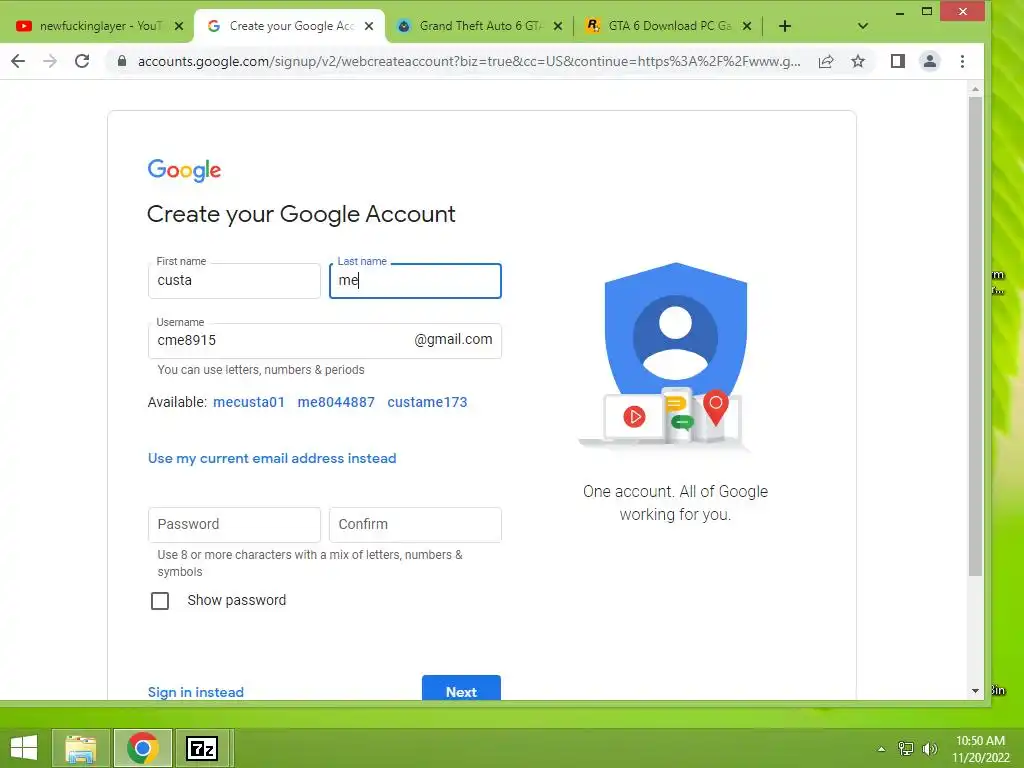
Task: Minimize the Chrome window
Action: 900,12
